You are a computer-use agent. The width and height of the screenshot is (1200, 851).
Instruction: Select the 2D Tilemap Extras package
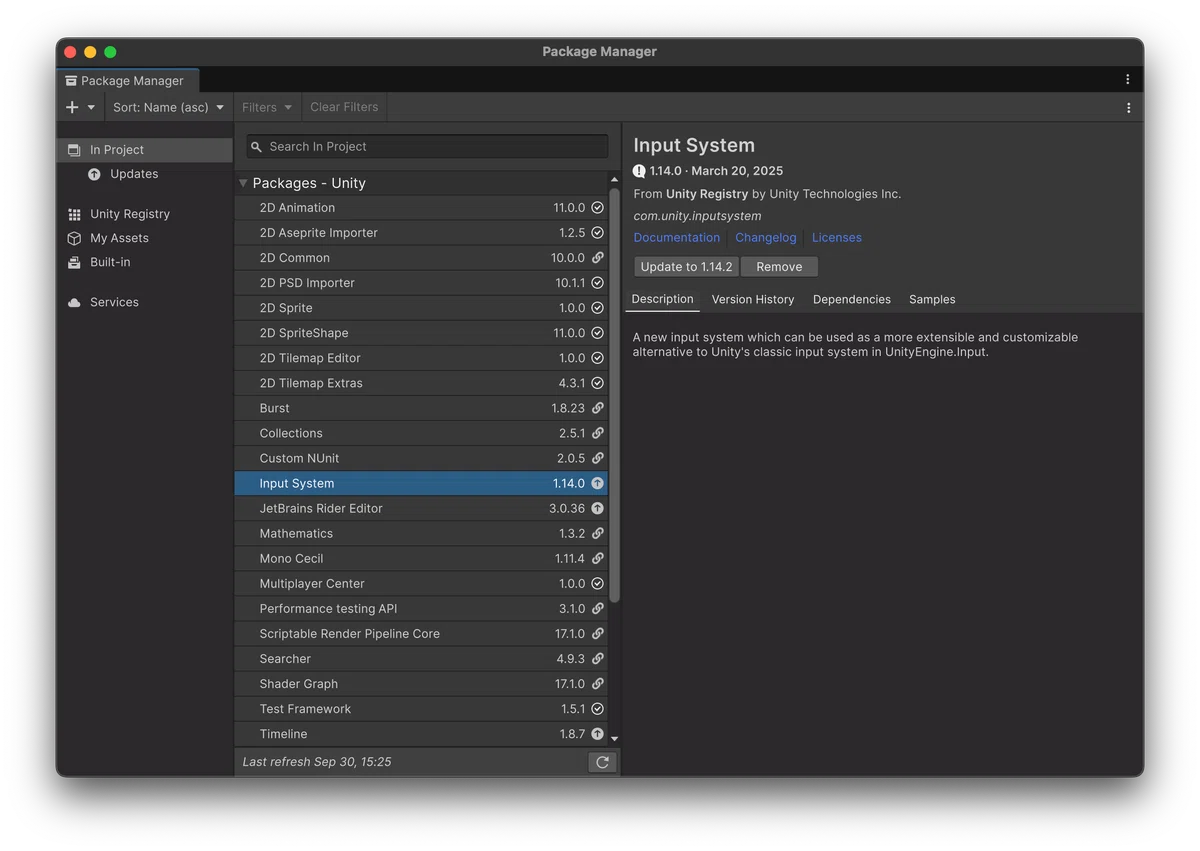click(x=421, y=383)
